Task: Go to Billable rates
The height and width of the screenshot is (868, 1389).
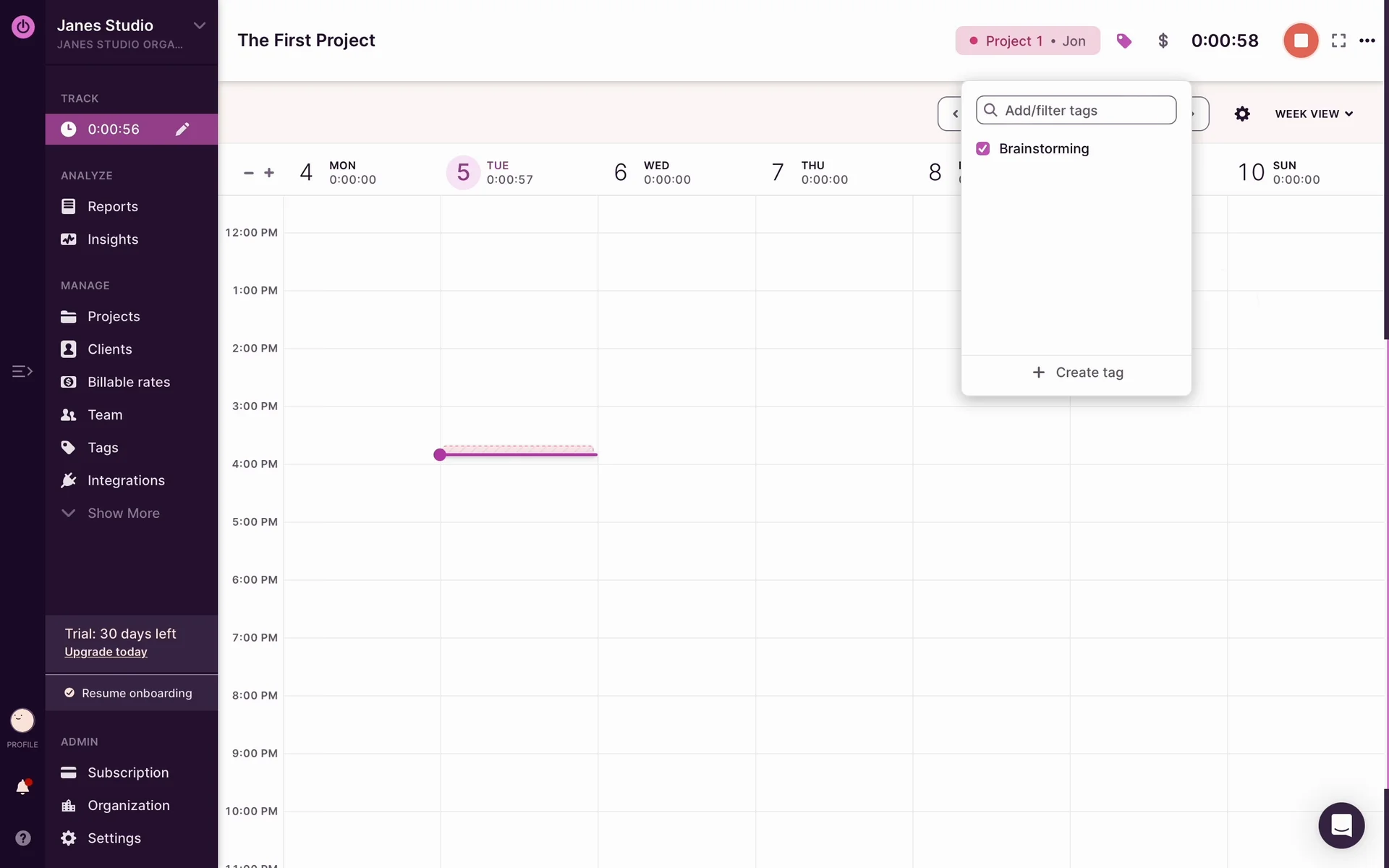Action: tap(128, 382)
